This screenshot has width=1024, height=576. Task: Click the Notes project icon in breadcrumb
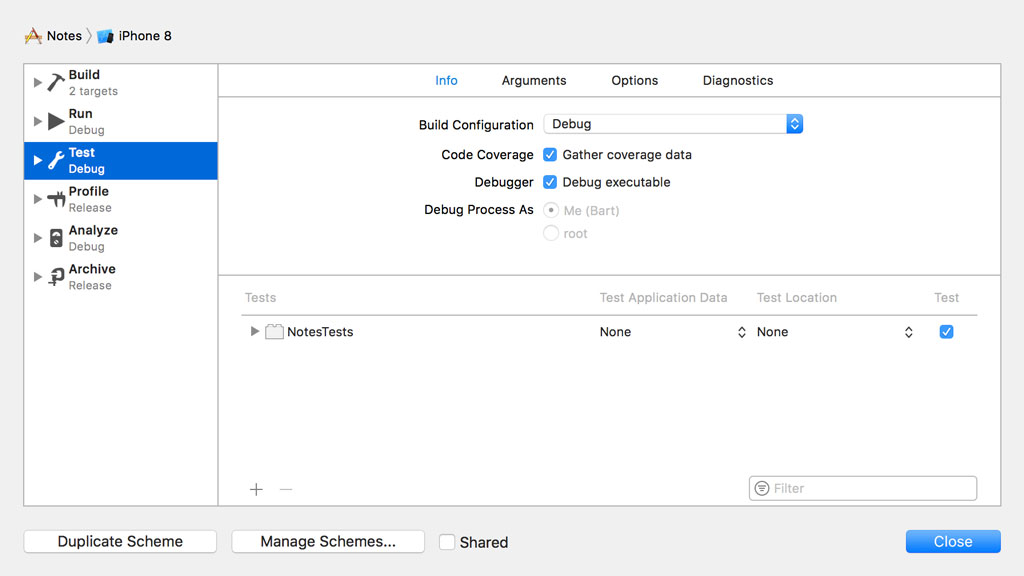(x=32, y=35)
